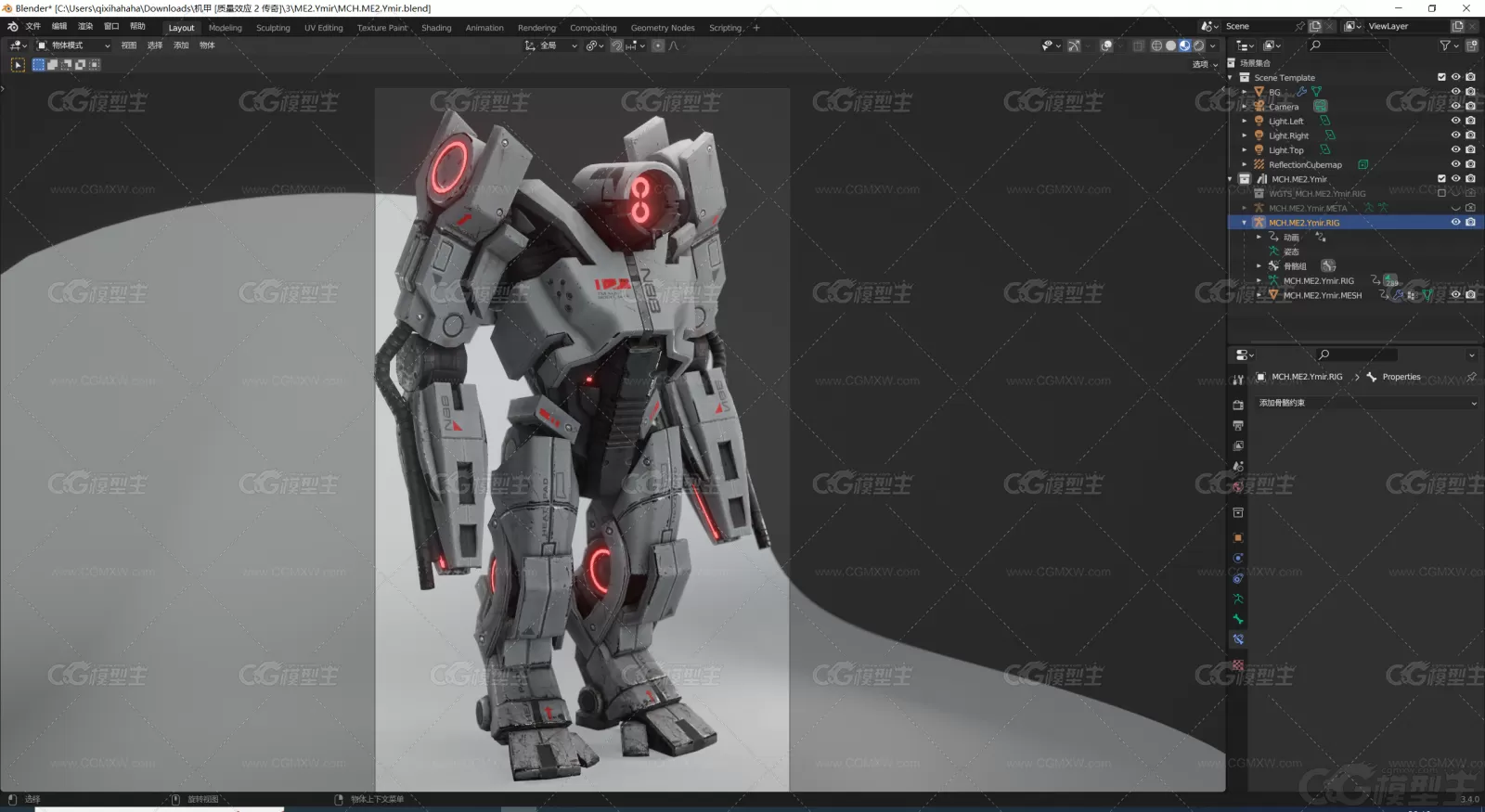This screenshot has height=812, width=1485.
Task: Open Add Bone Constraint (添加骨骼约束) dropdown
Action: pos(1367,403)
